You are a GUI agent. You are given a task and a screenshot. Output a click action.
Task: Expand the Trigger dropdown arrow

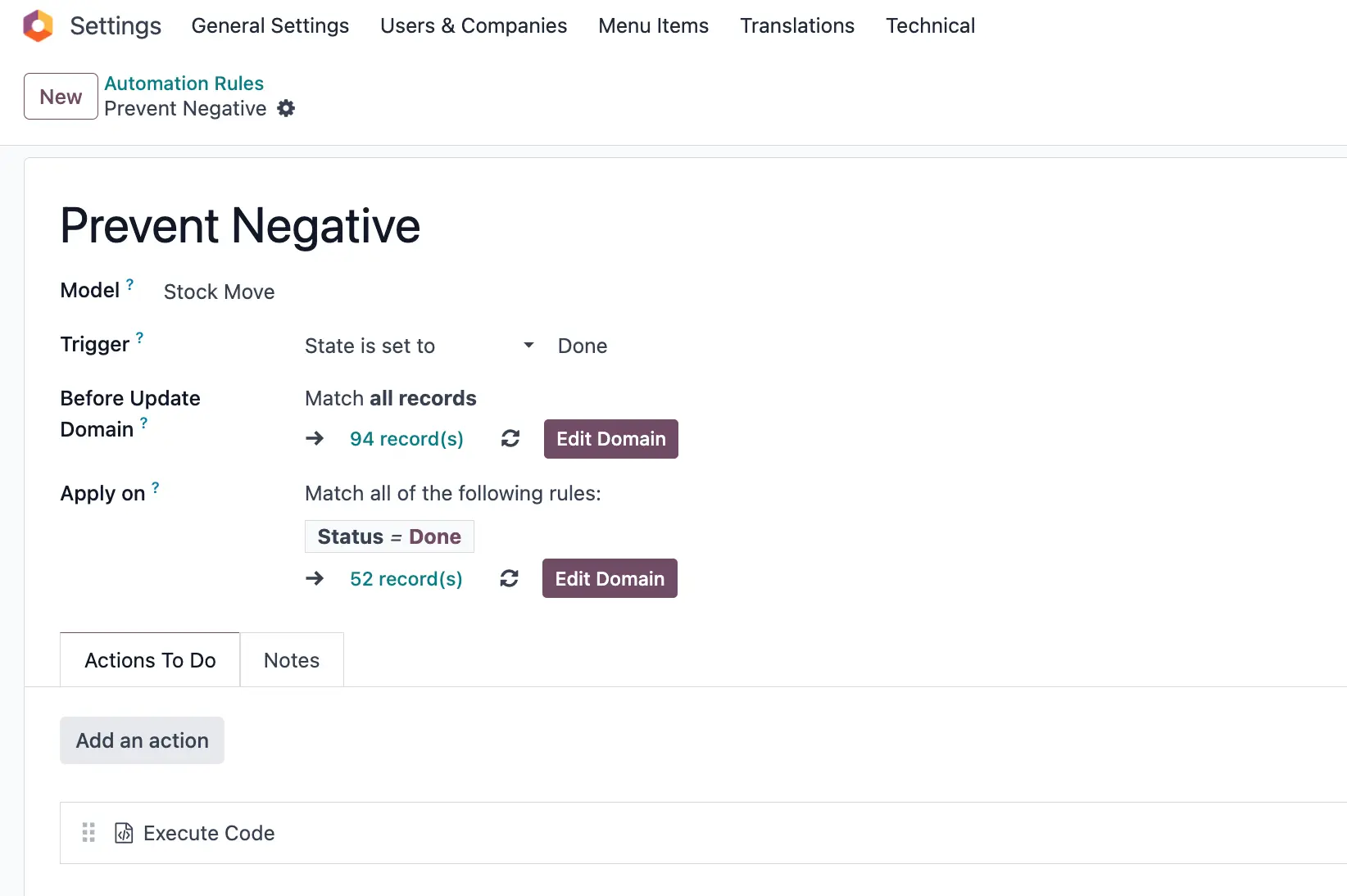coord(528,346)
